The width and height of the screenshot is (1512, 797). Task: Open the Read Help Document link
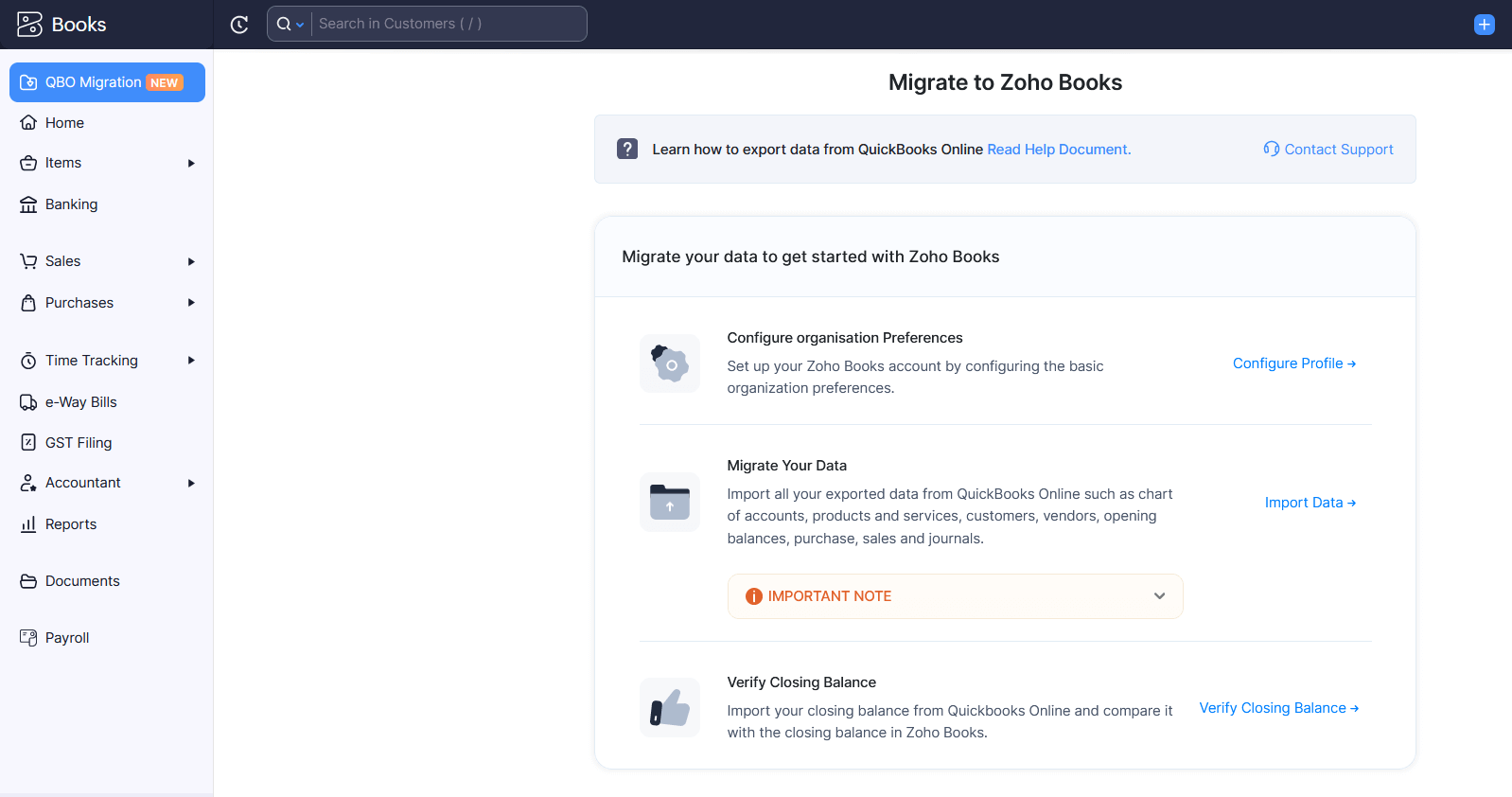(x=1059, y=150)
